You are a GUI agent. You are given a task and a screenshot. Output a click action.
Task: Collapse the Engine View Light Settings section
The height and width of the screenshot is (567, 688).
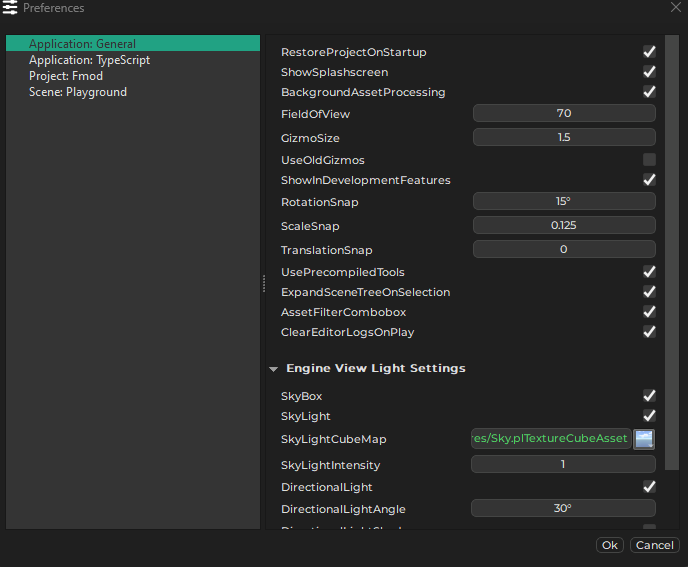pos(274,369)
